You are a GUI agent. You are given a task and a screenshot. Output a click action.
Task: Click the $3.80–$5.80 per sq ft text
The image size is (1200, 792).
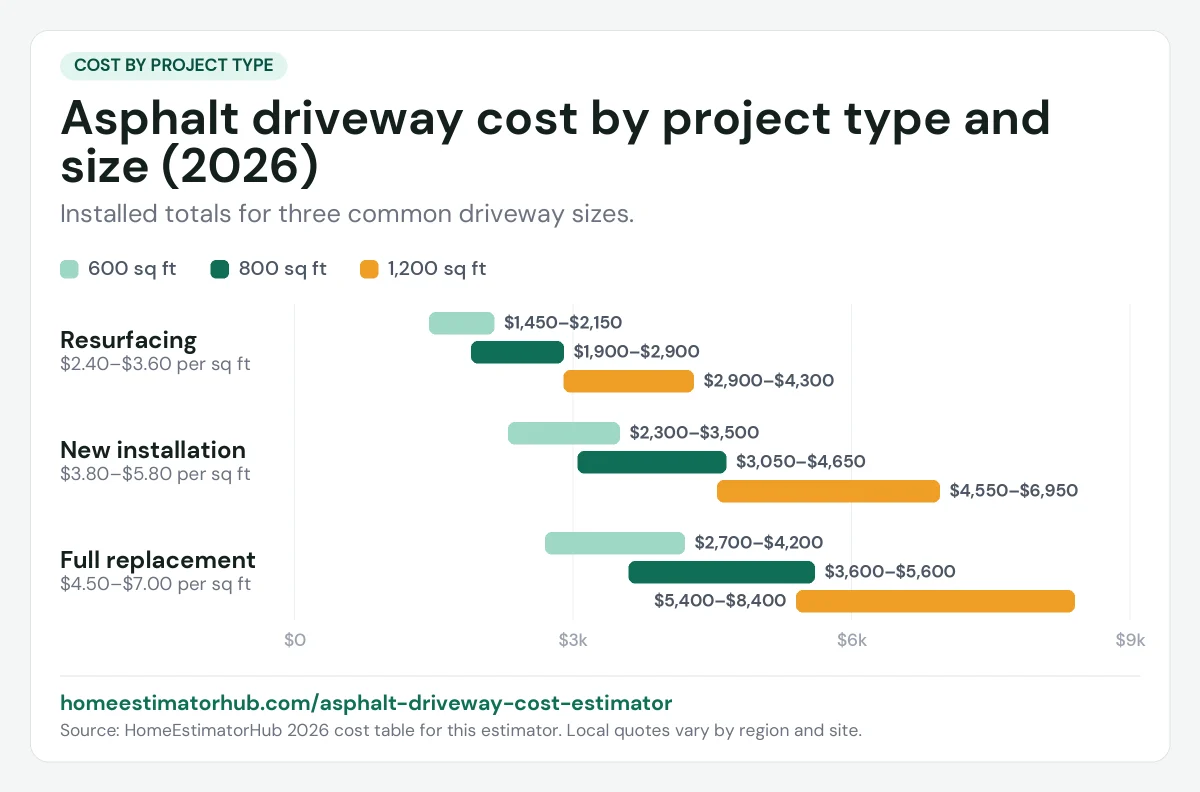click(x=155, y=474)
